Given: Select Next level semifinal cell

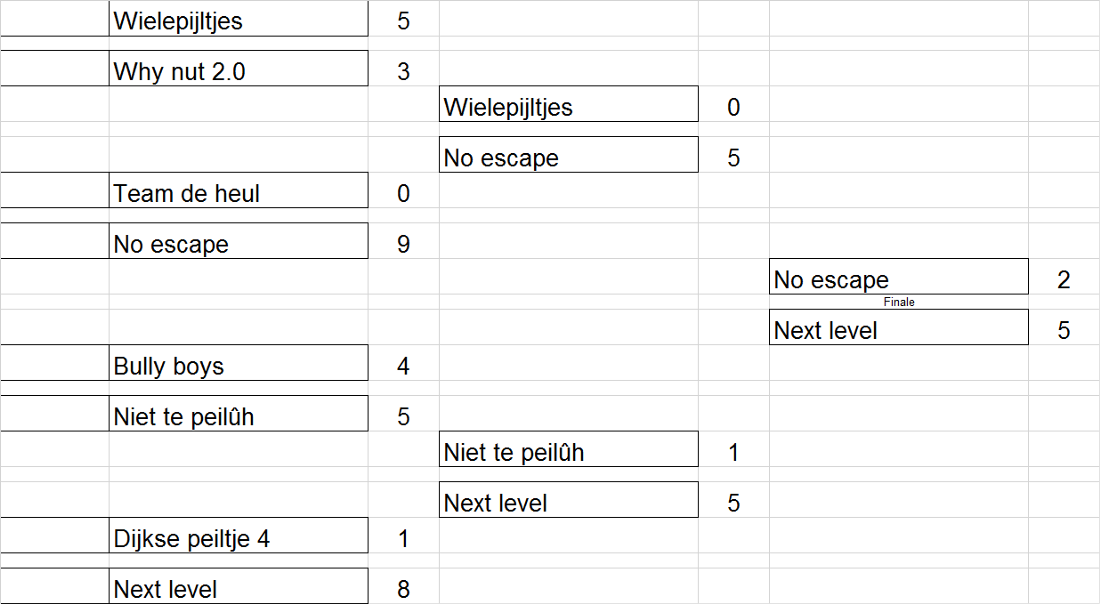Looking at the screenshot, I should coord(569,499).
